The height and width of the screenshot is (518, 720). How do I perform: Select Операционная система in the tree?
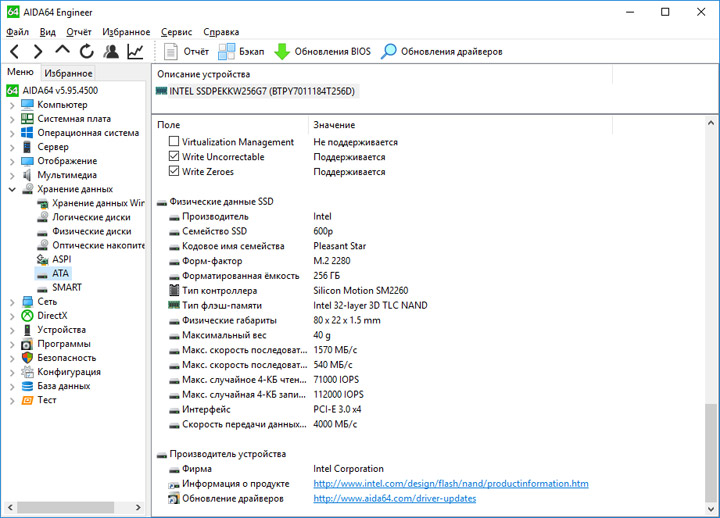88,133
